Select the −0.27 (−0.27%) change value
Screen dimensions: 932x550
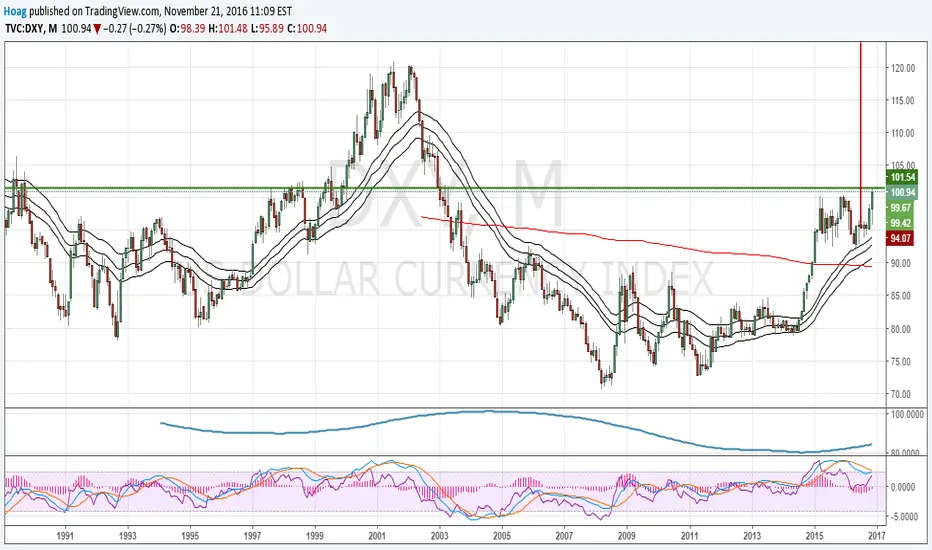click(x=135, y=28)
